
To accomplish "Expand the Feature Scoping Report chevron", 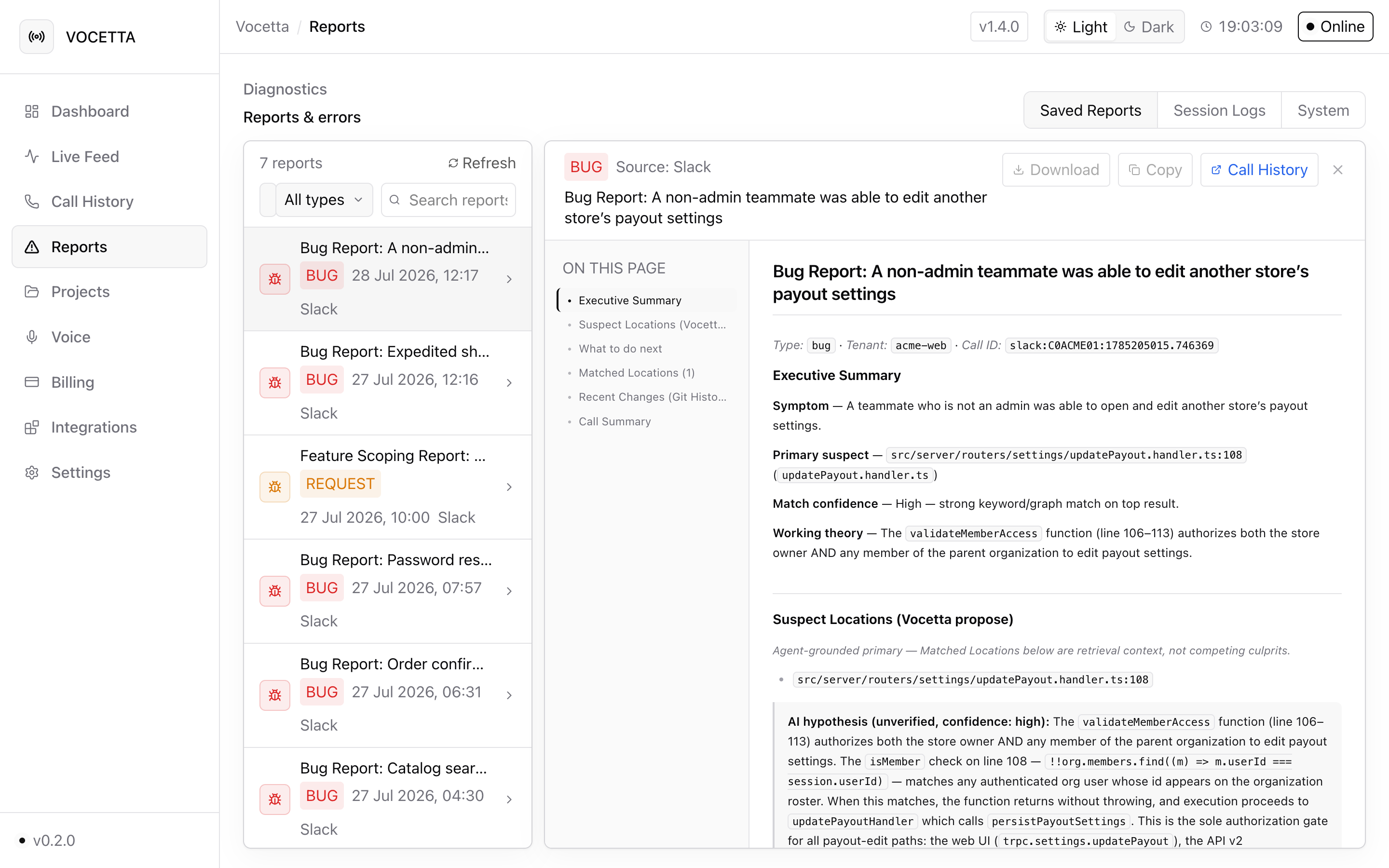I will (x=509, y=487).
